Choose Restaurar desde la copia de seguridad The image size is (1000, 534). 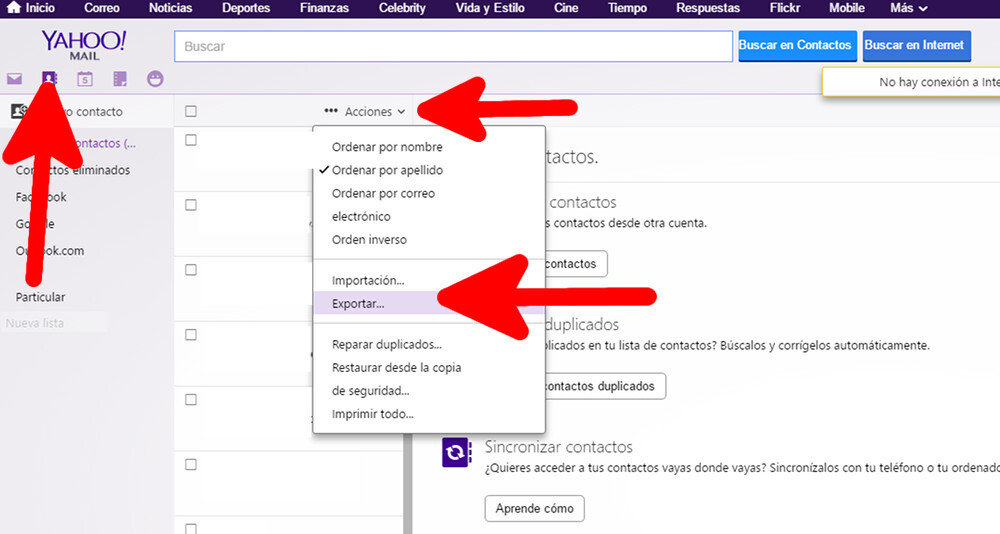click(396, 379)
